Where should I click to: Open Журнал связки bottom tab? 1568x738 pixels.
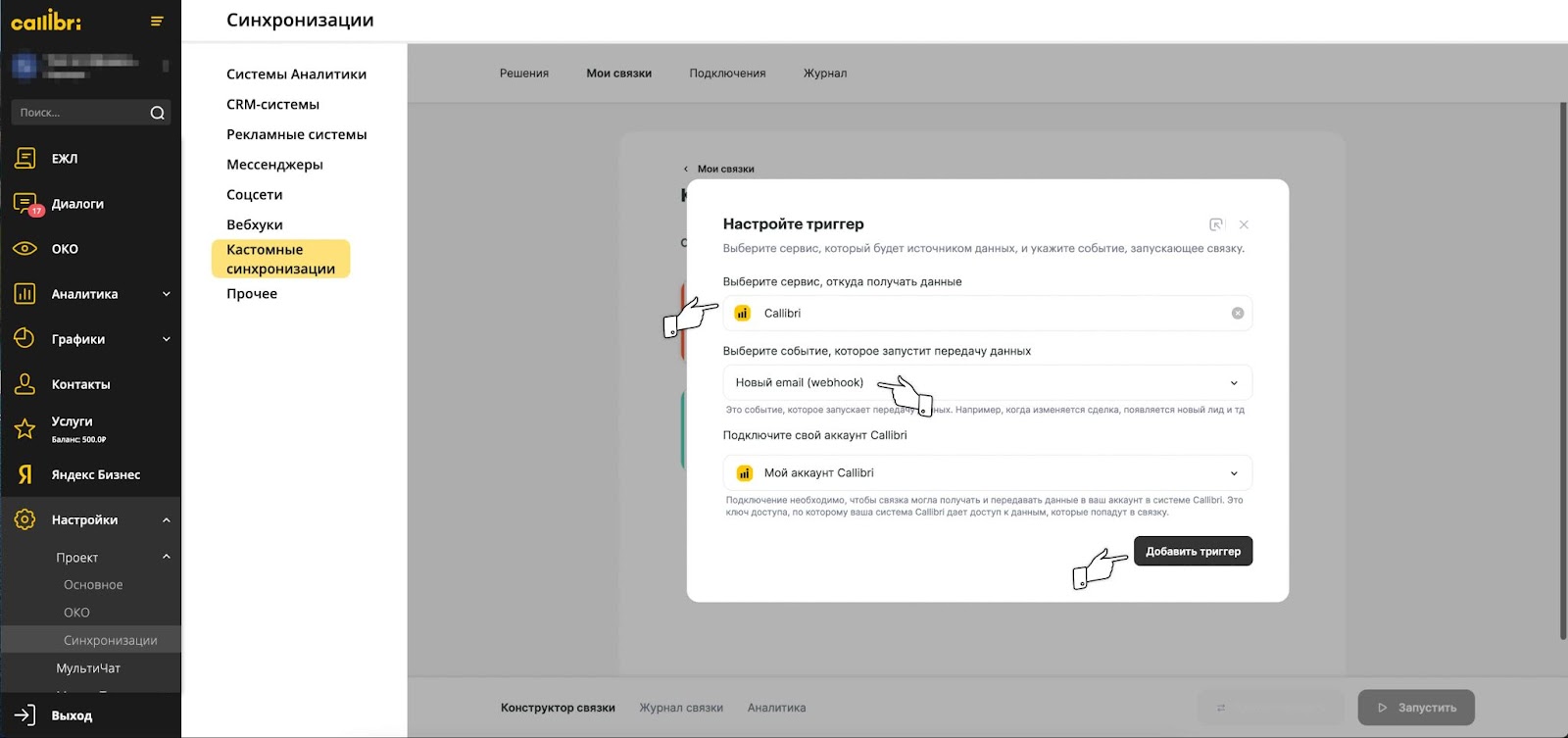pos(681,708)
